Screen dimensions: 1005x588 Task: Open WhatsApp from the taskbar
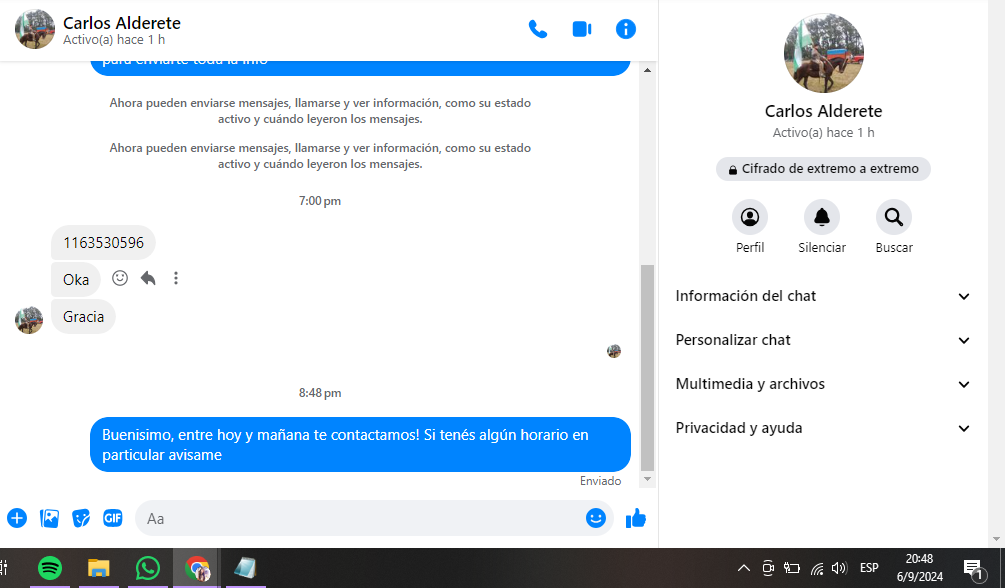pyautogui.click(x=148, y=568)
